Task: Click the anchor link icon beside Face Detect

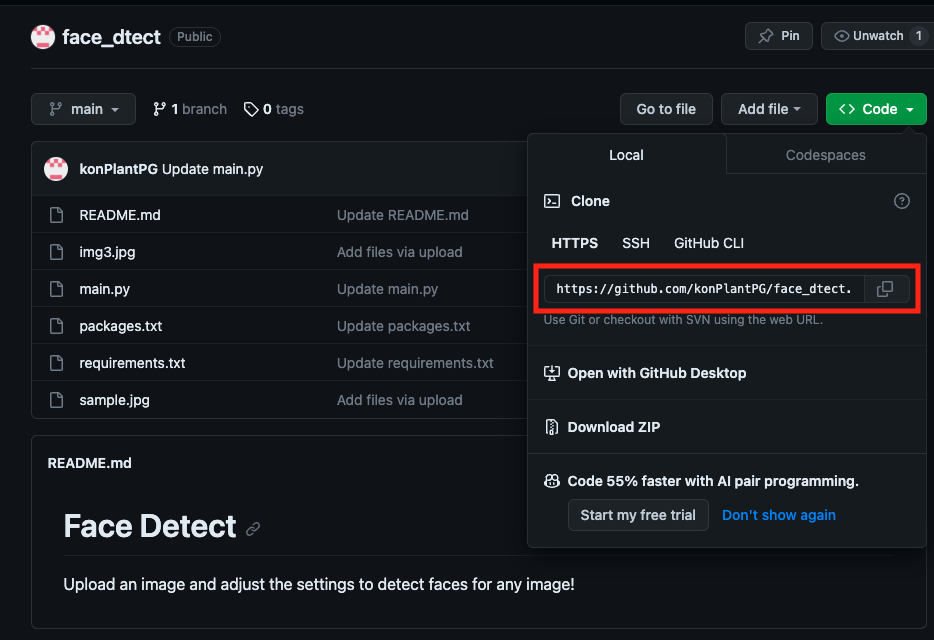Action: coord(253,529)
